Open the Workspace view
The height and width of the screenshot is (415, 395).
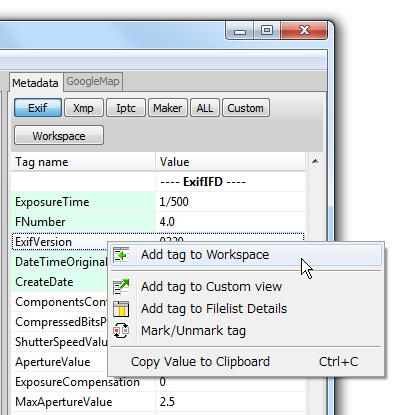click(59, 136)
